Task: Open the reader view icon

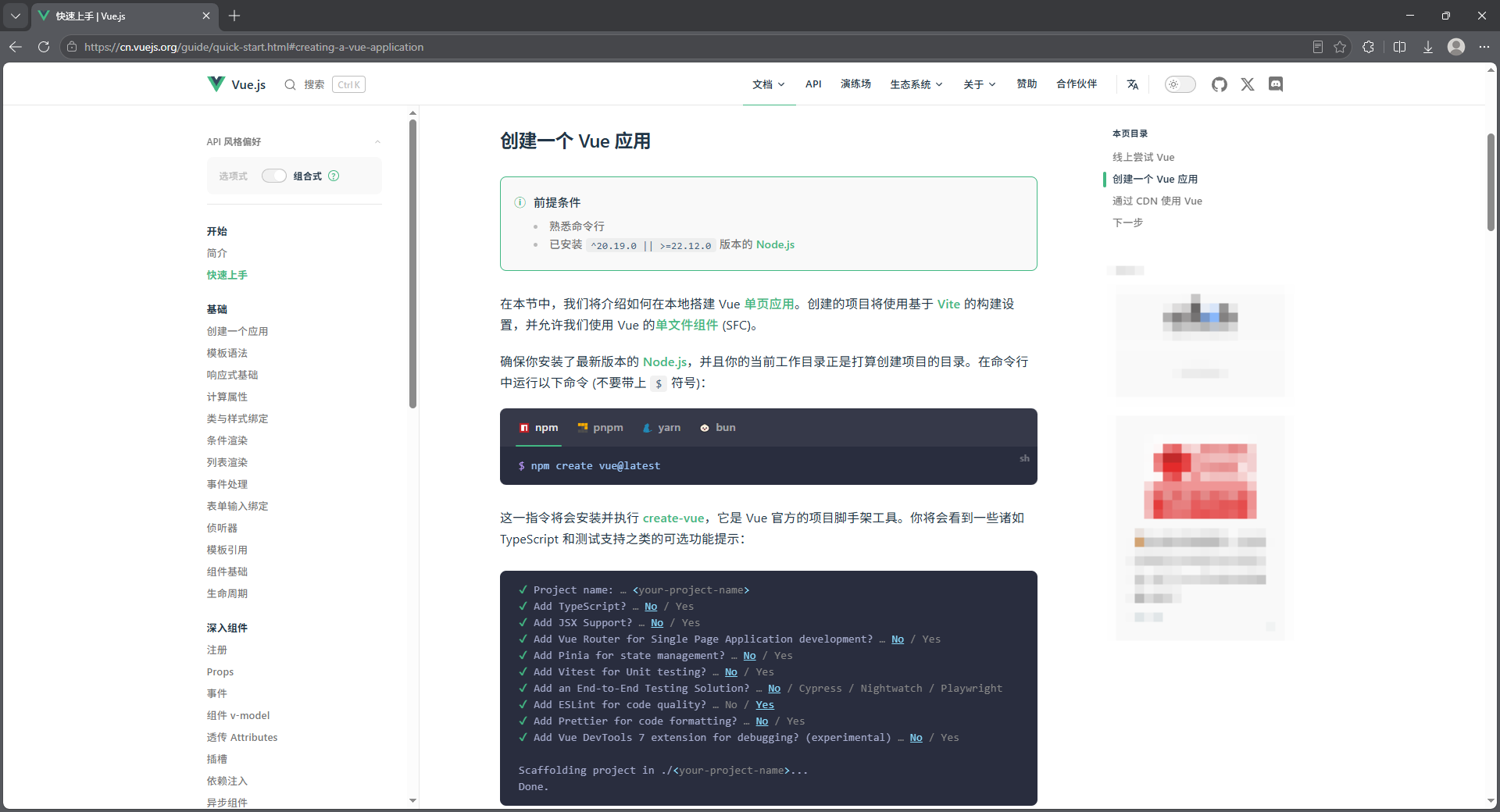Action: (1318, 47)
